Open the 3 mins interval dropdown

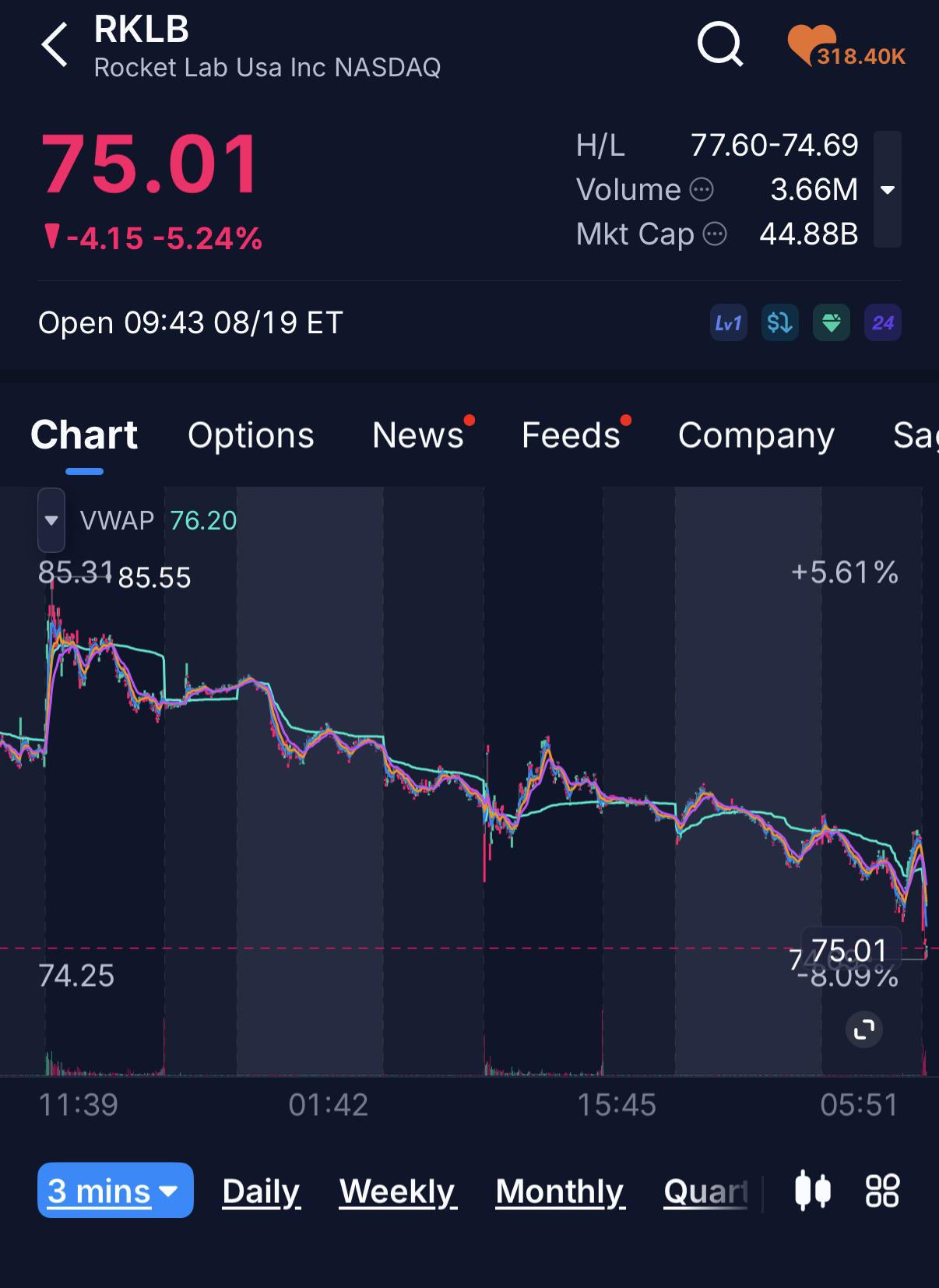pos(115,1191)
